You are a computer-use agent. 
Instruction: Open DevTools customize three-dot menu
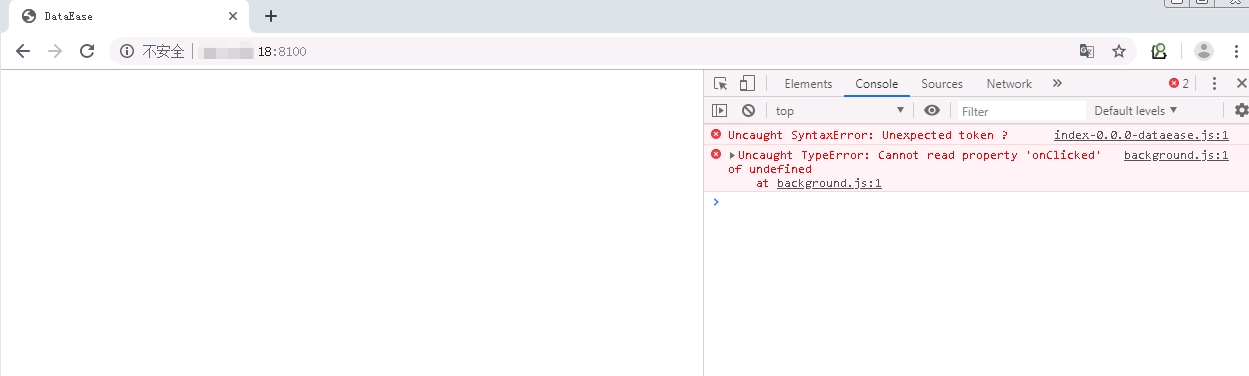click(1214, 84)
